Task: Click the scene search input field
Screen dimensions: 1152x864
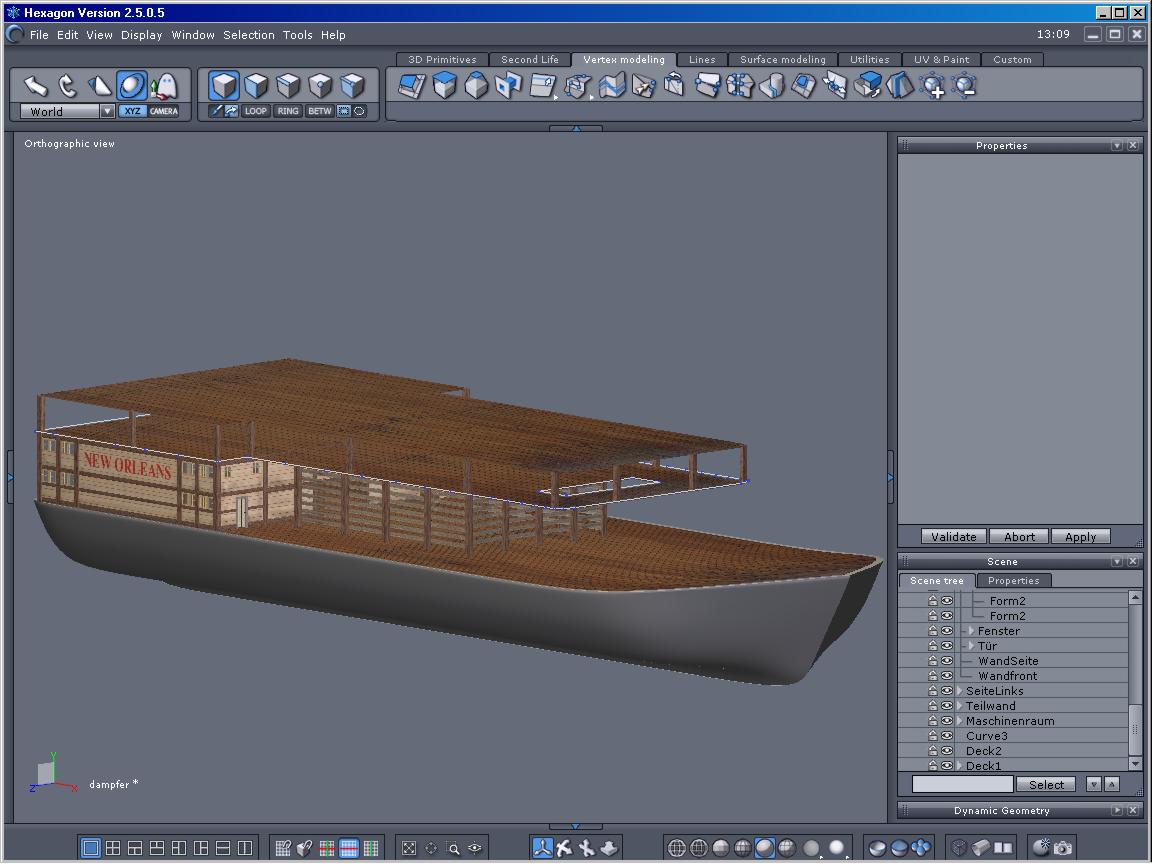Action: (x=962, y=785)
